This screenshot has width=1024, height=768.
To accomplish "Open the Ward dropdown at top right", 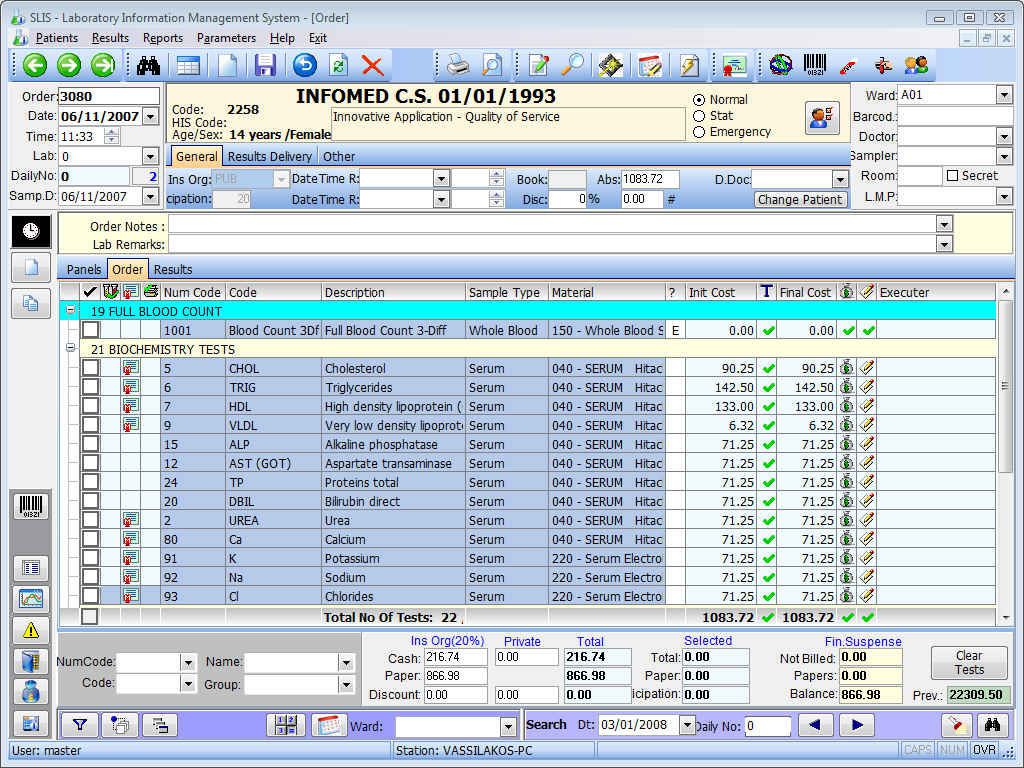I will pyautogui.click(x=1004, y=95).
